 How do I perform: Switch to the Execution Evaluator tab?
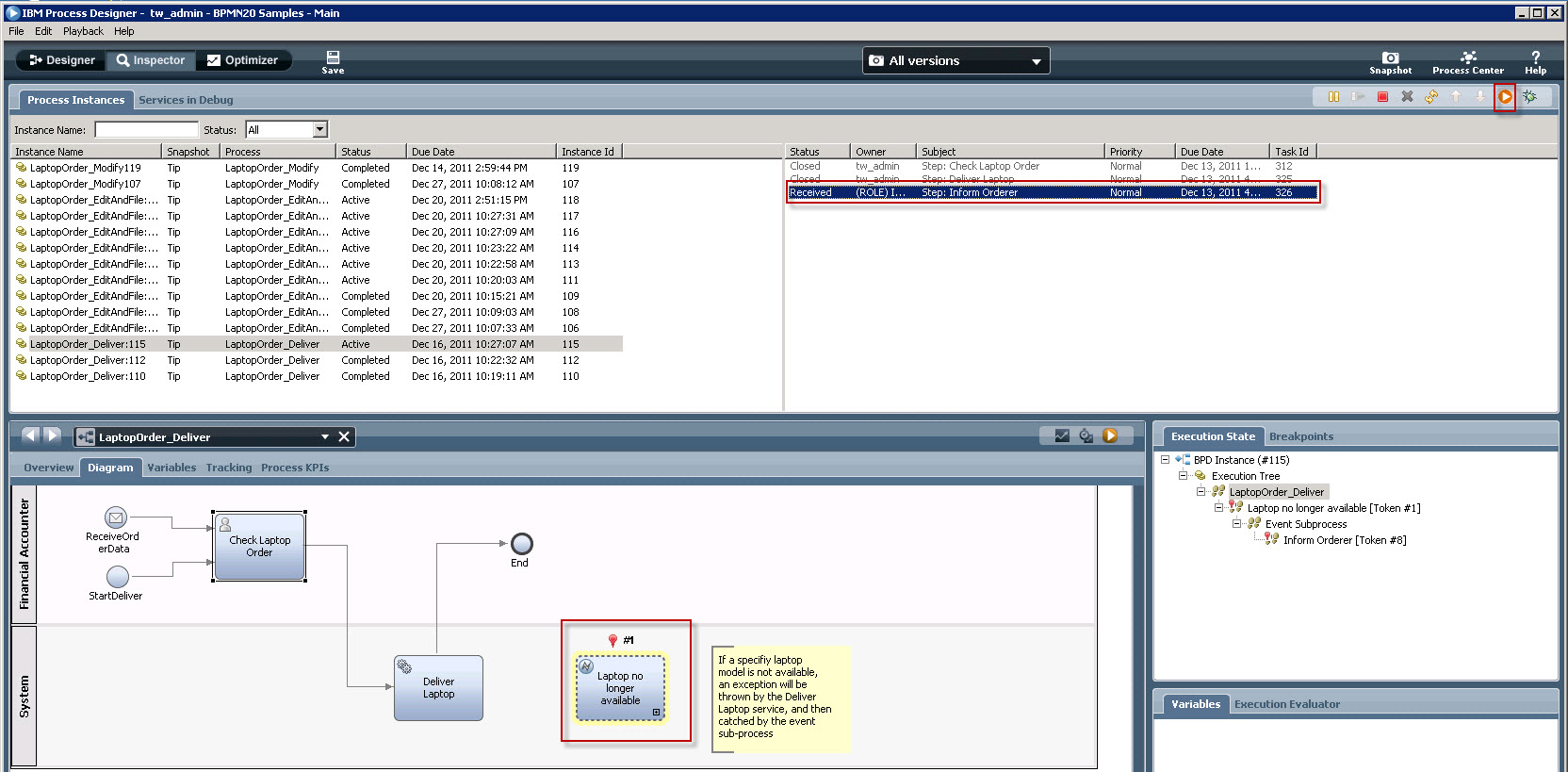coord(1286,704)
